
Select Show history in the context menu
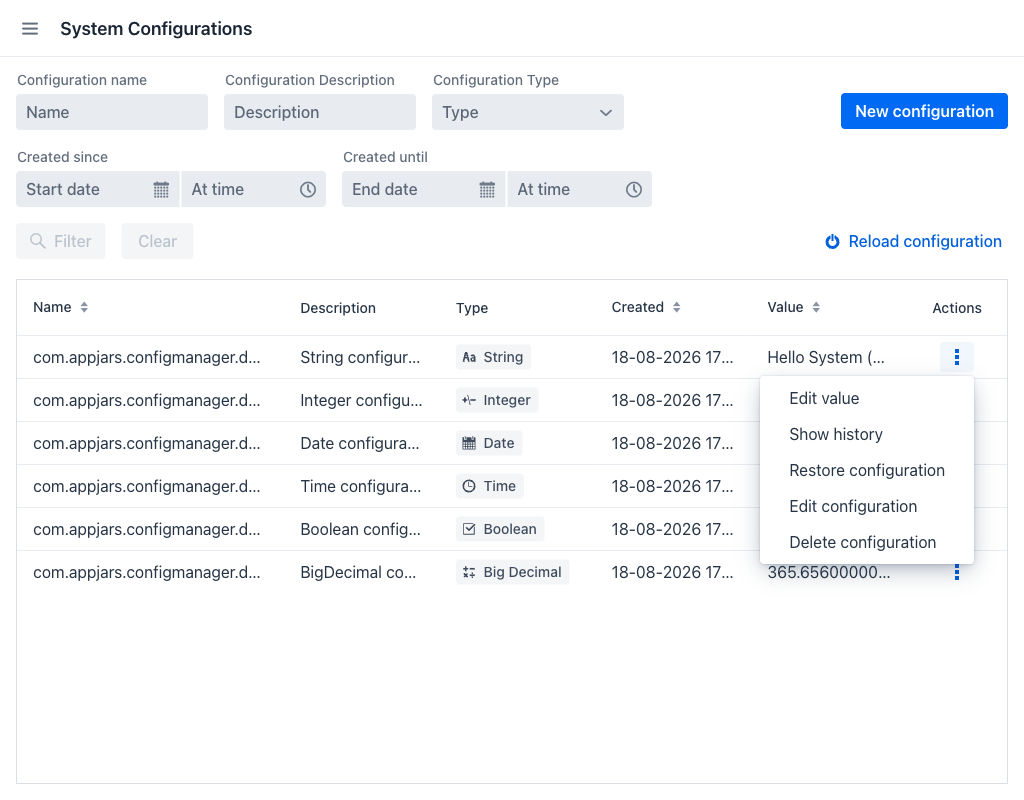tap(867, 434)
